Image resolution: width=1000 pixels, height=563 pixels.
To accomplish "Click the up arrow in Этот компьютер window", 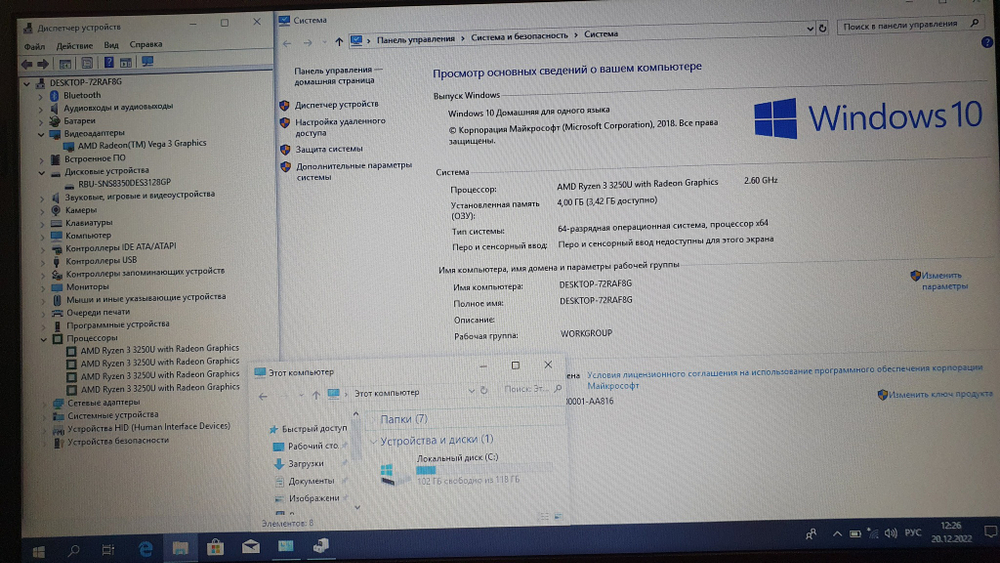I will [316, 395].
